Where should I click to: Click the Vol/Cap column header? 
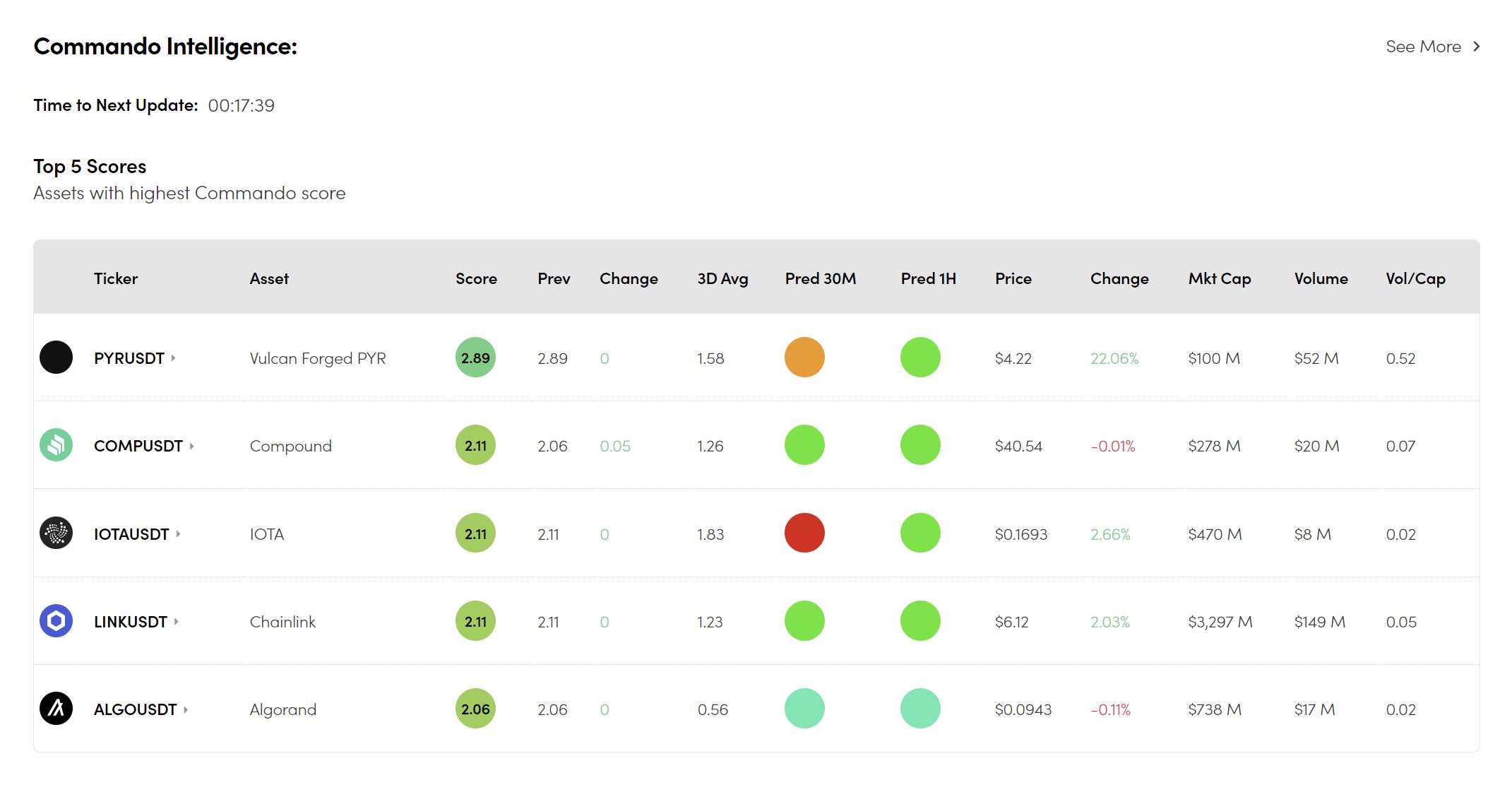(1415, 278)
